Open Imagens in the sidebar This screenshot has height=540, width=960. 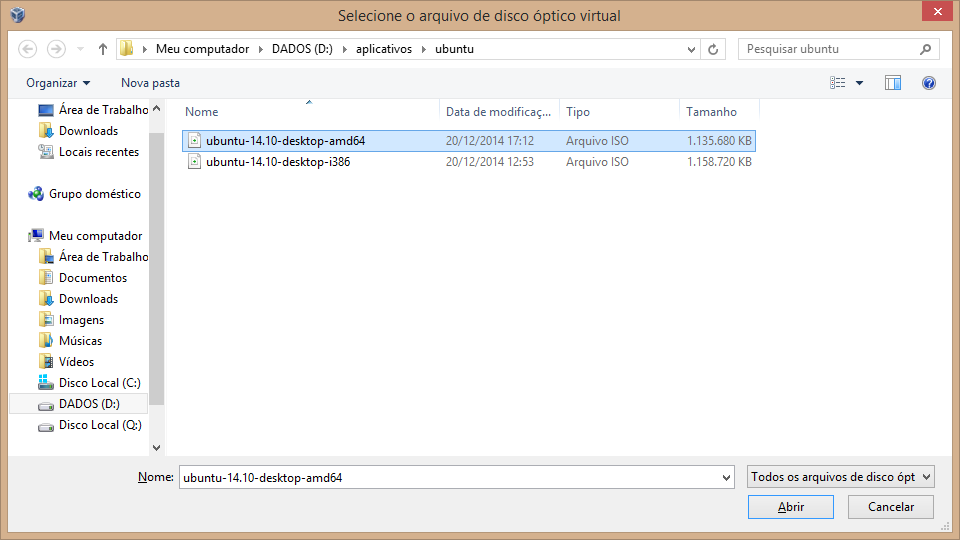pos(81,320)
